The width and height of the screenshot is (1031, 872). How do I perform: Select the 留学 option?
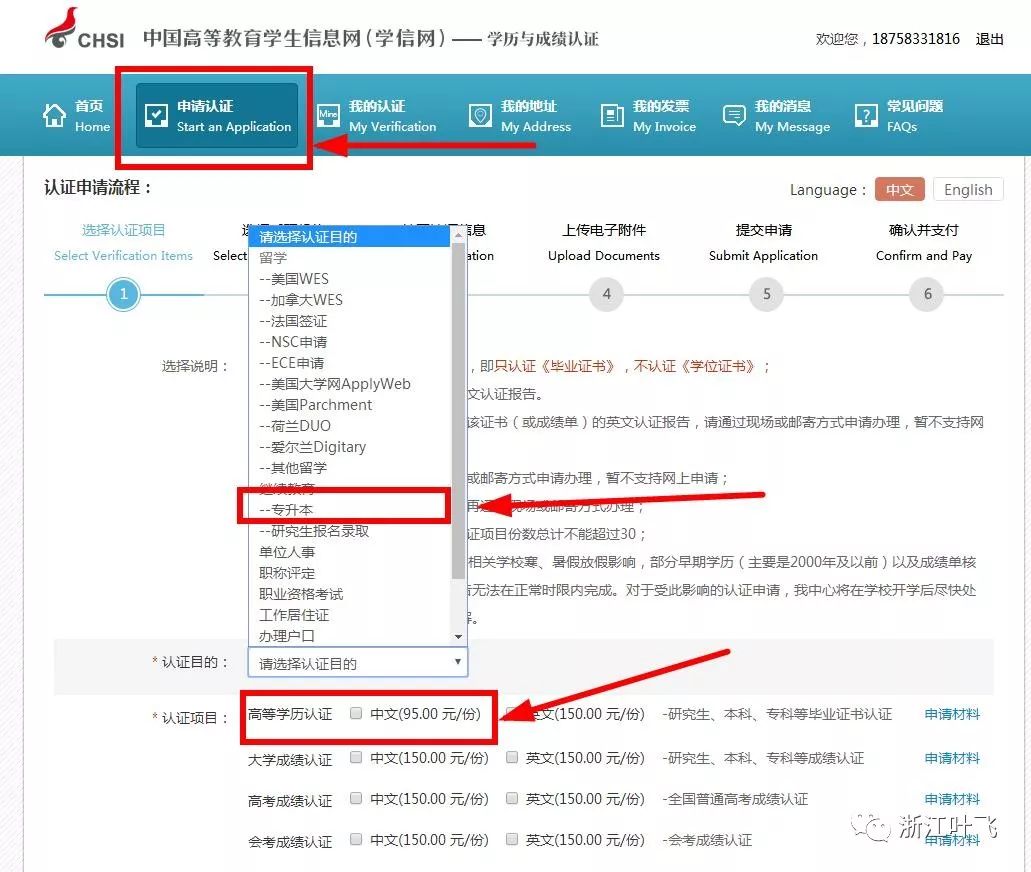point(350,258)
